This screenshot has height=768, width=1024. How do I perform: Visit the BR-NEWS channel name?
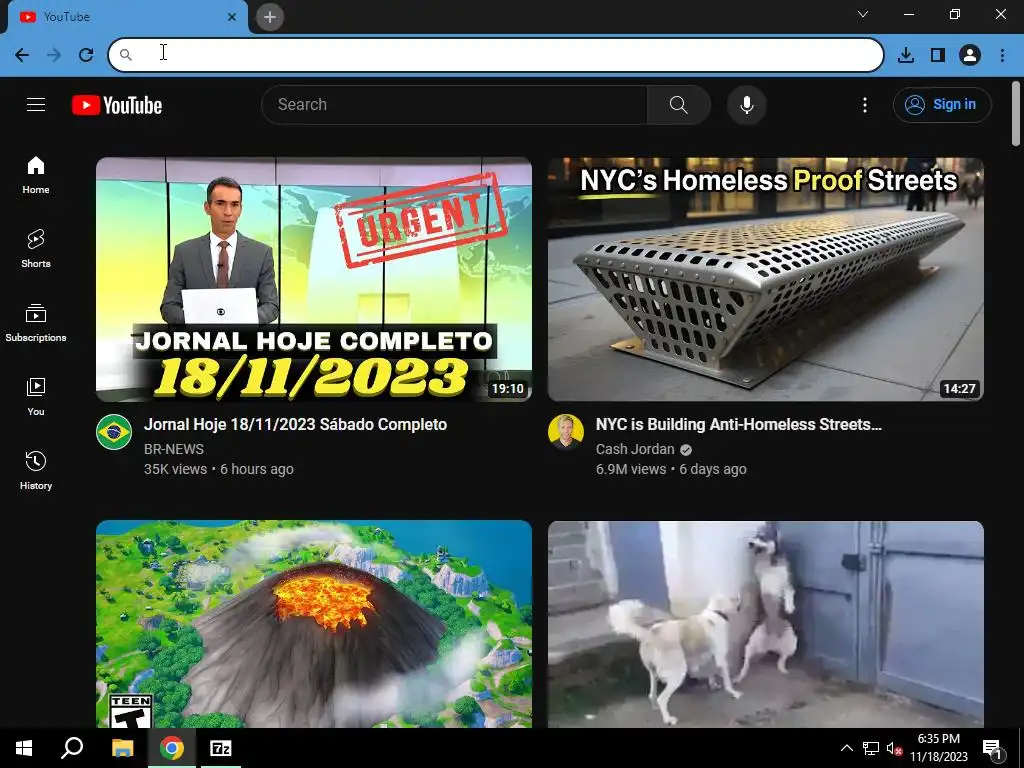[x=174, y=449]
